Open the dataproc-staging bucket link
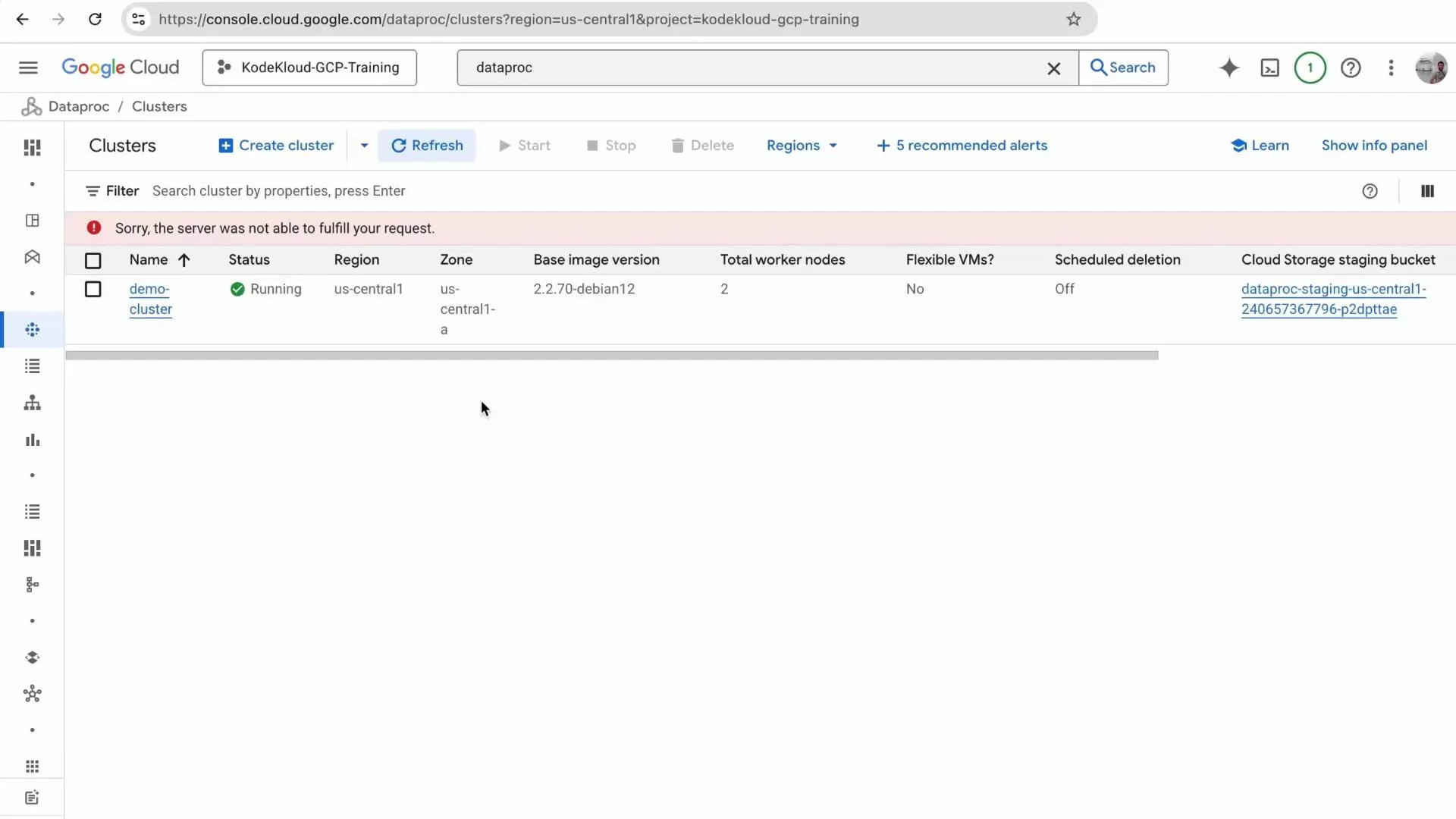Viewport: 1456px width, 819px height. pos(1334,299)
